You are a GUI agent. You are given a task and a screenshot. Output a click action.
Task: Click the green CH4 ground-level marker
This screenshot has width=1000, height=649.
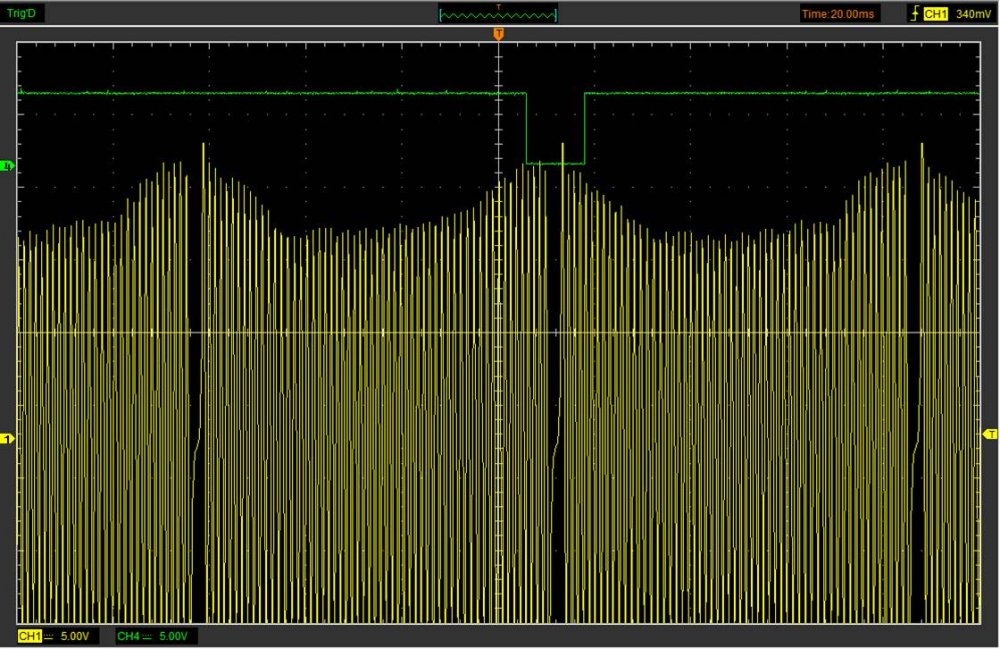6,164
